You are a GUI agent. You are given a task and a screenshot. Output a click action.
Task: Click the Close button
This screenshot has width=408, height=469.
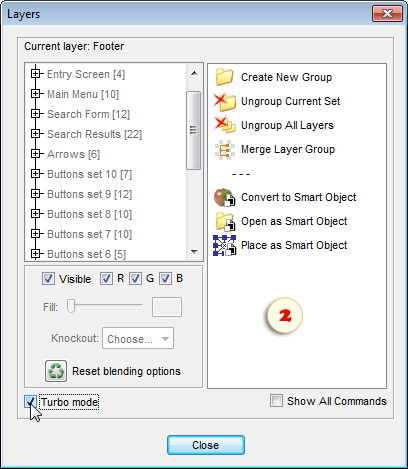coord(206,445)
